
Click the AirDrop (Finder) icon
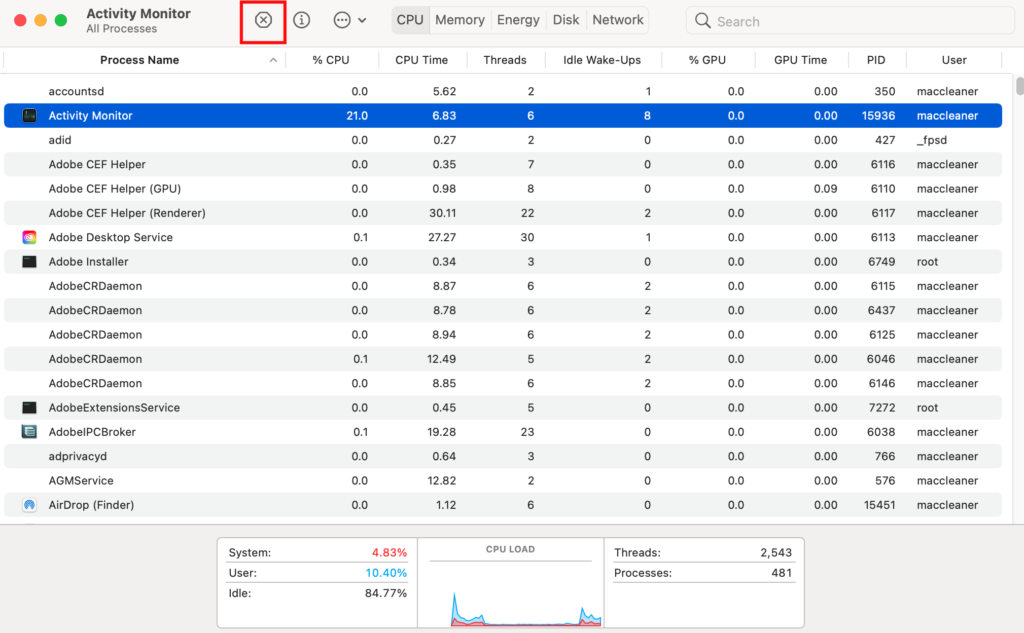pos(29,505)
